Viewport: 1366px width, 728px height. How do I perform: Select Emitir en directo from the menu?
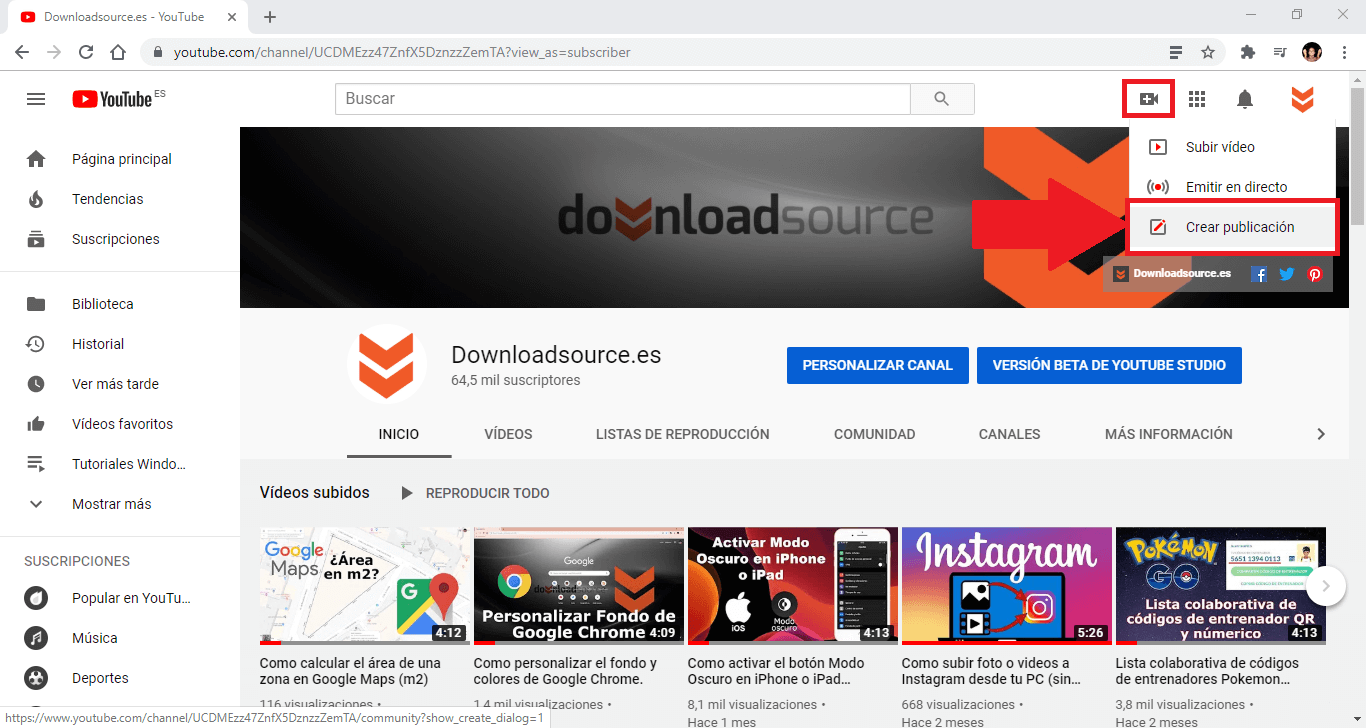coord(1232,187)
